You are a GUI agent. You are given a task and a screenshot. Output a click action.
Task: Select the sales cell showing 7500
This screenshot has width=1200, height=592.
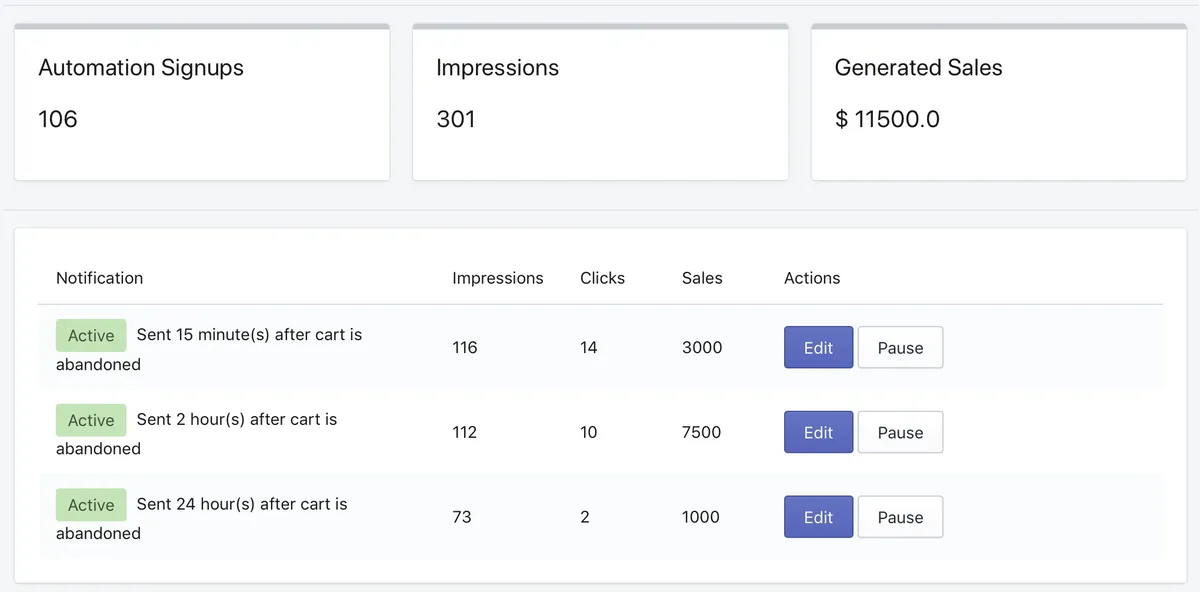point(702,433)
